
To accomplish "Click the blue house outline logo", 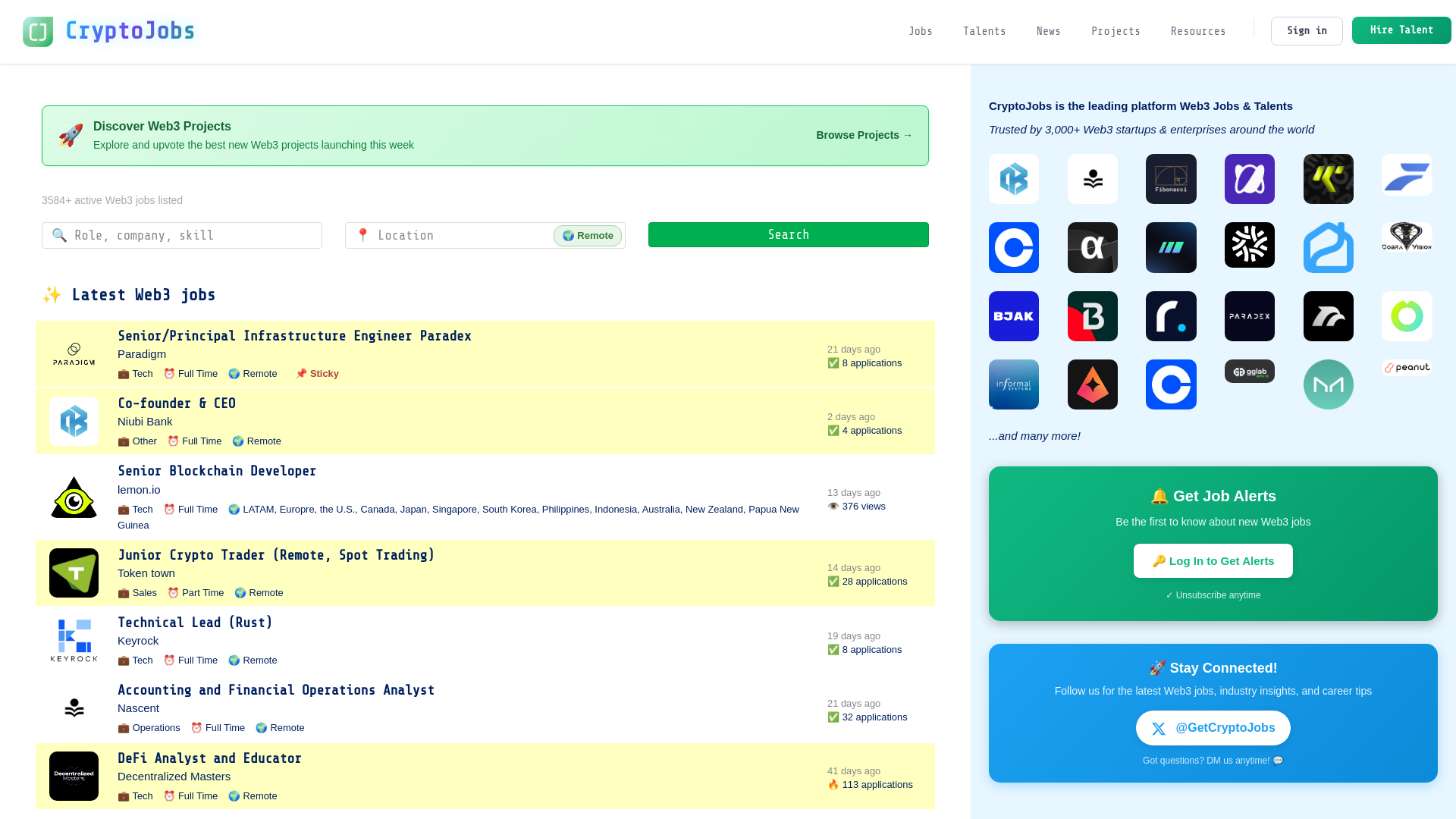I will [x=1329, y=247].
